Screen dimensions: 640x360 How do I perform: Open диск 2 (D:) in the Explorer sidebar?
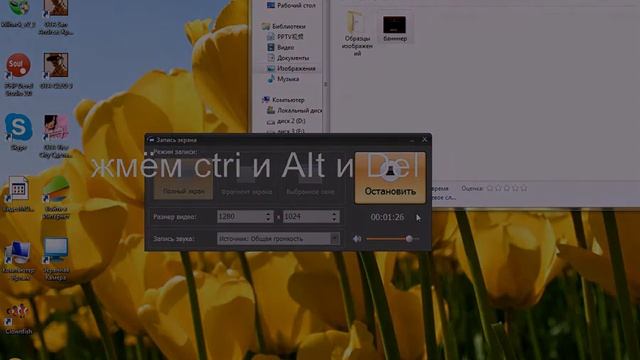point(286,121)
